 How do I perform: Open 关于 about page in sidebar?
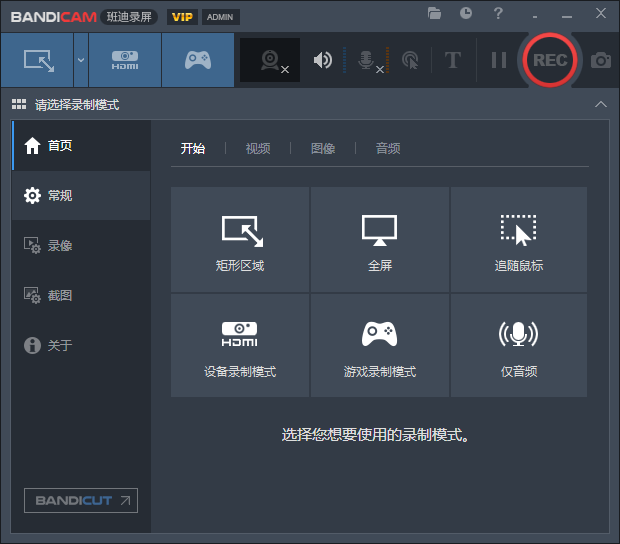coord(81,345)
